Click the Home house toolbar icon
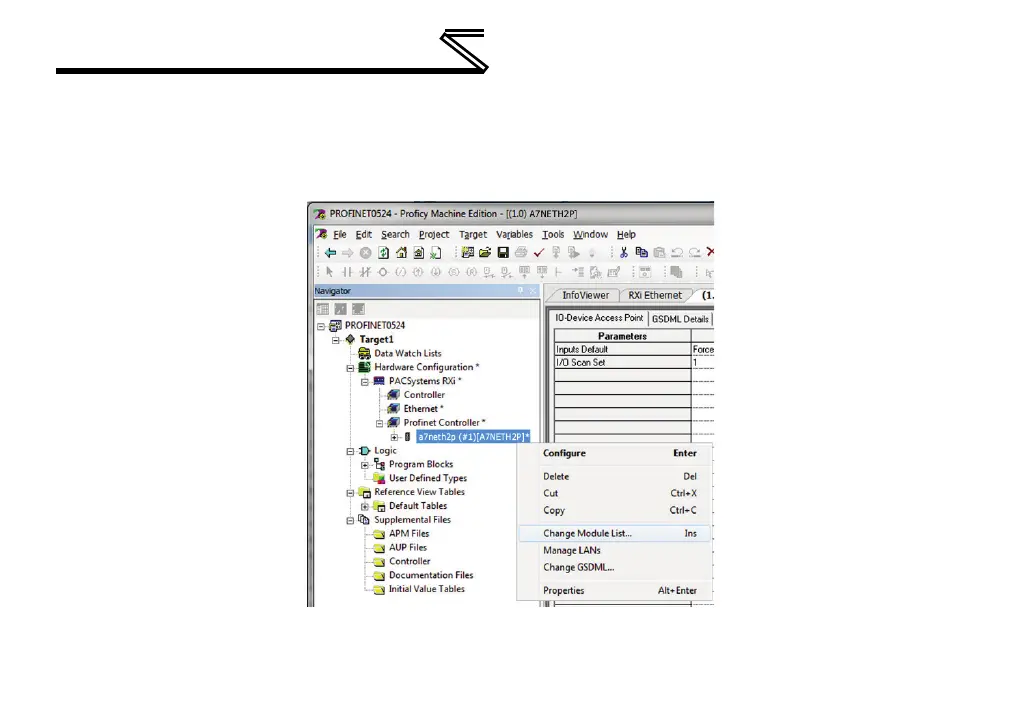Screen dimensions: 1022x720 [x=401, y=253]
